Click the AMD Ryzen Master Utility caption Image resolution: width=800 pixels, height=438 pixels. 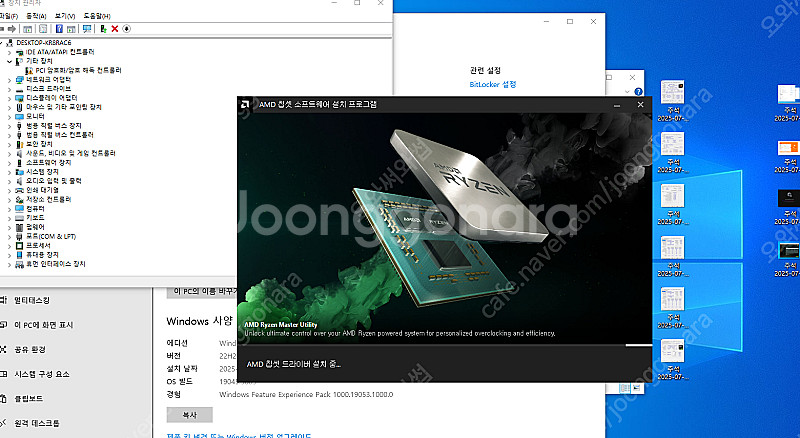click(x=281, y=325)
